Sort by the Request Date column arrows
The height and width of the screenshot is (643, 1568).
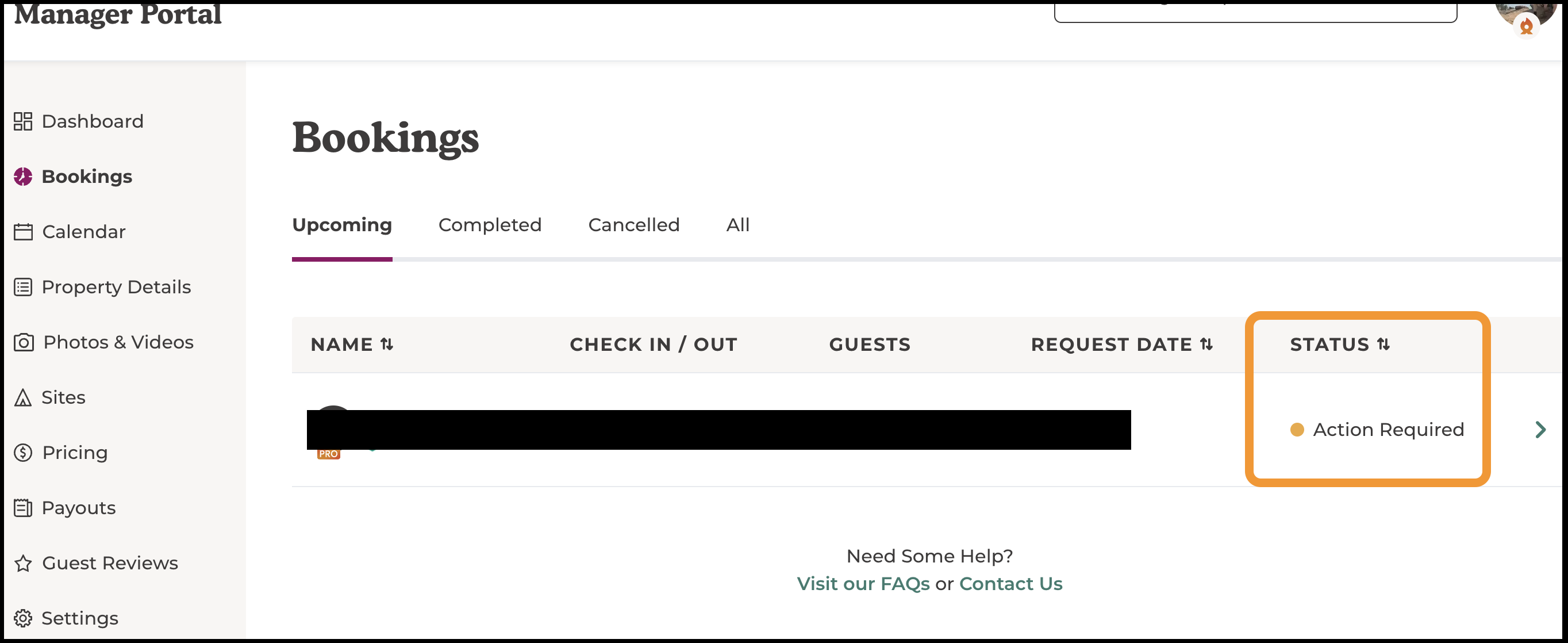1206,345
